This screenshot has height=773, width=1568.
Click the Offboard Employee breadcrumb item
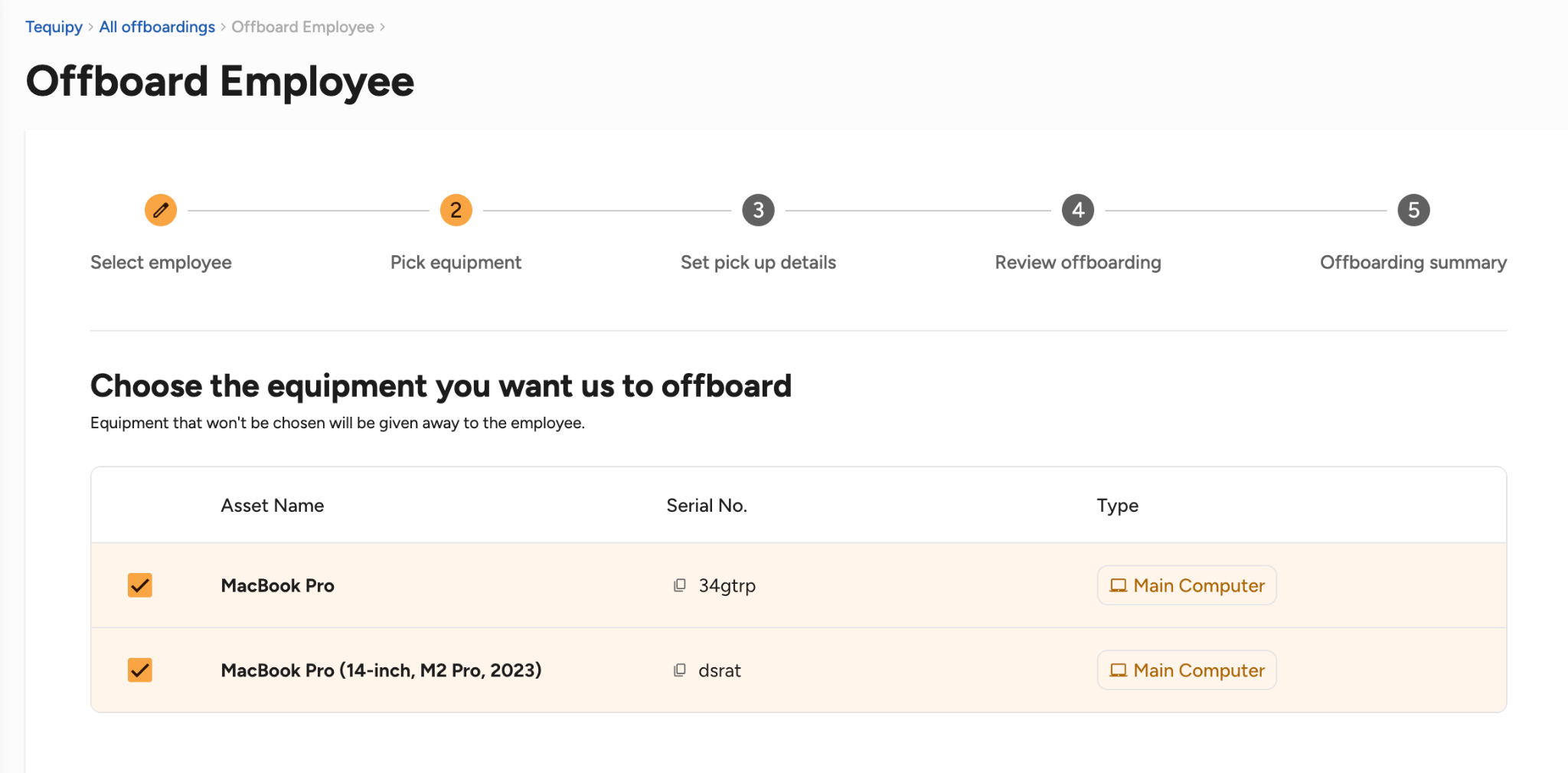(303, 27)
